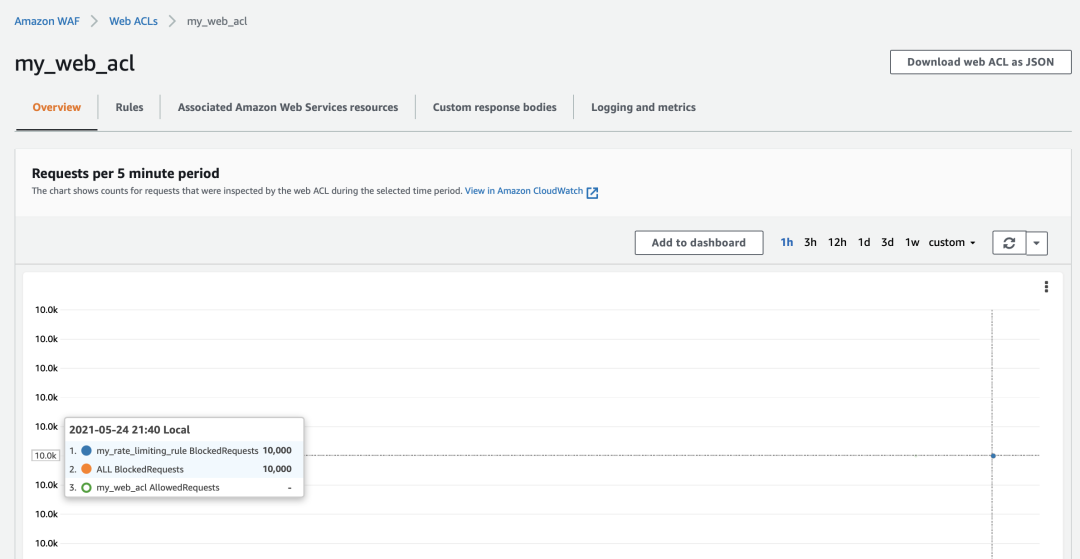Open the three-dot chart options menu
The width and height of the screenshot is (1080, 559).
tap(1046, 286)
